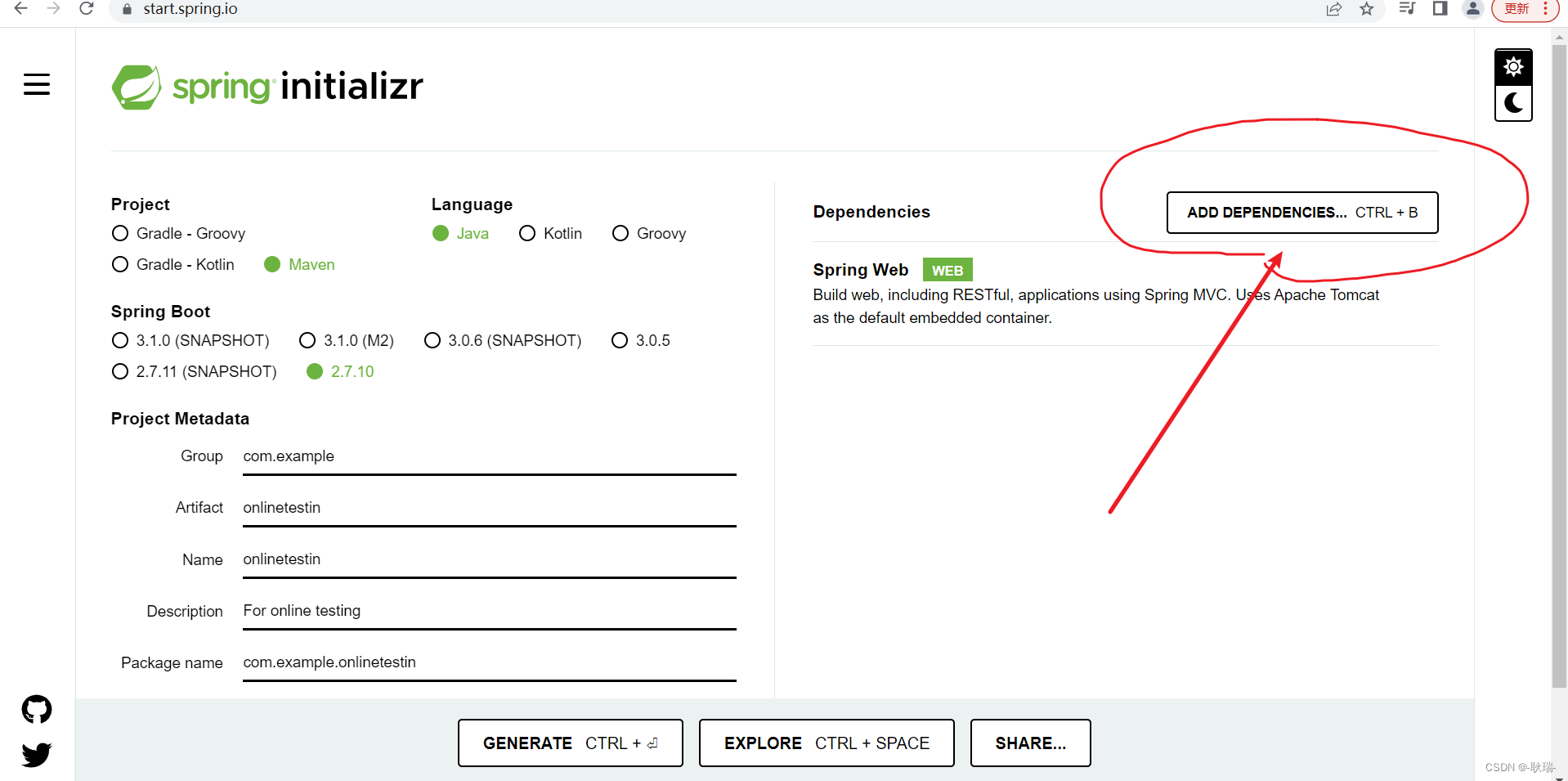1568x781 pixels.
Task: Open the hamburger side menu
Action: [x=37, y=84]
